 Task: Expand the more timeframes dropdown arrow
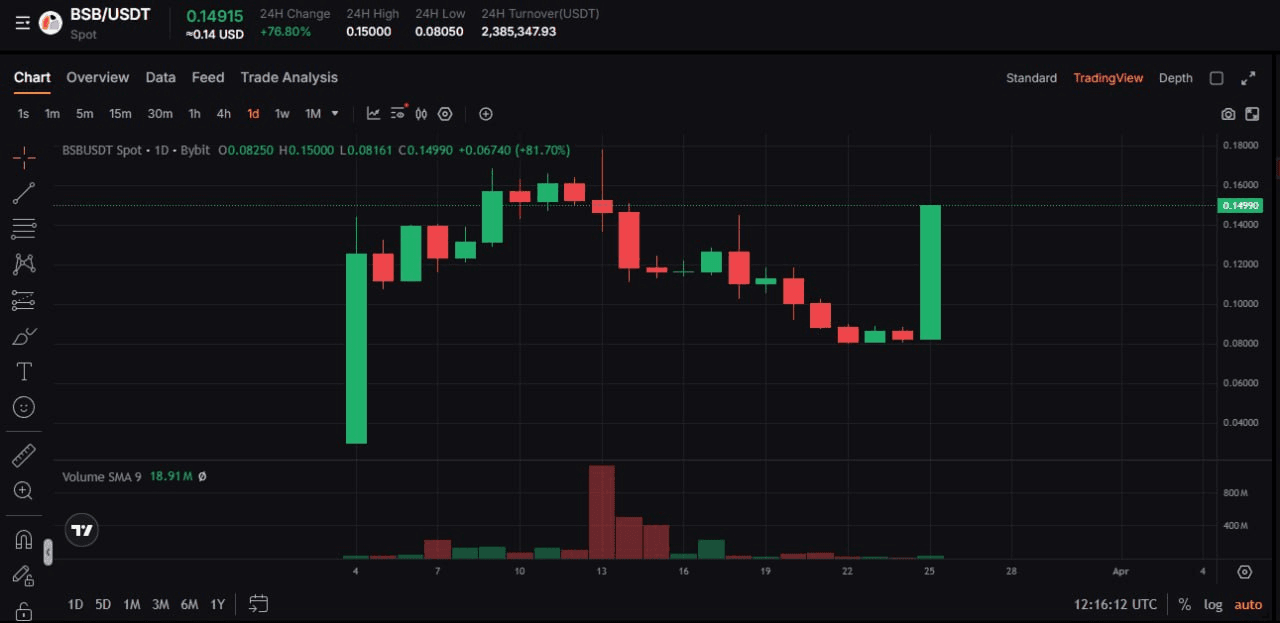335,114
